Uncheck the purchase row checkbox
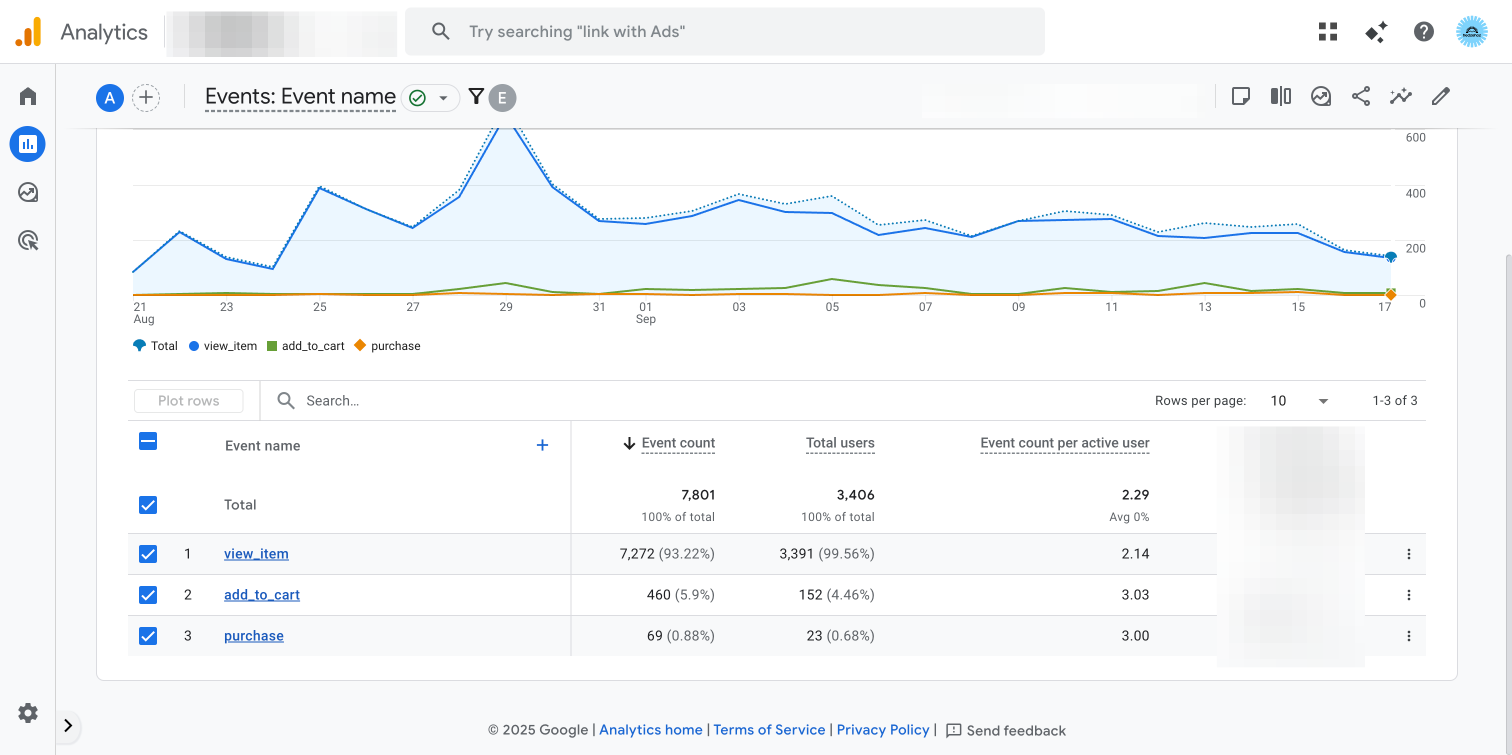The height and width of the screenshot is (755, 1512). pos(148,636)
